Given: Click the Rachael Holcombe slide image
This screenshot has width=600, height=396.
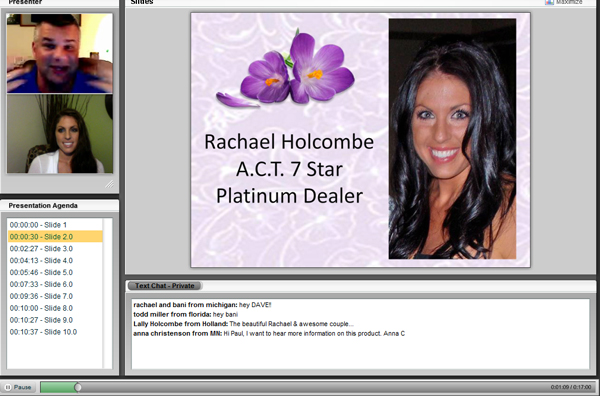Looking at the screenshot, I should (360, 140).
